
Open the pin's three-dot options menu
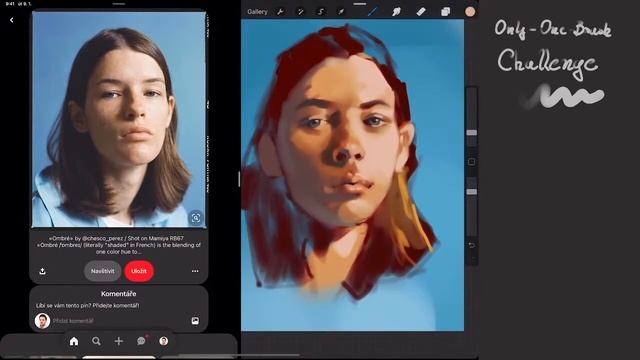pos(195,271)
